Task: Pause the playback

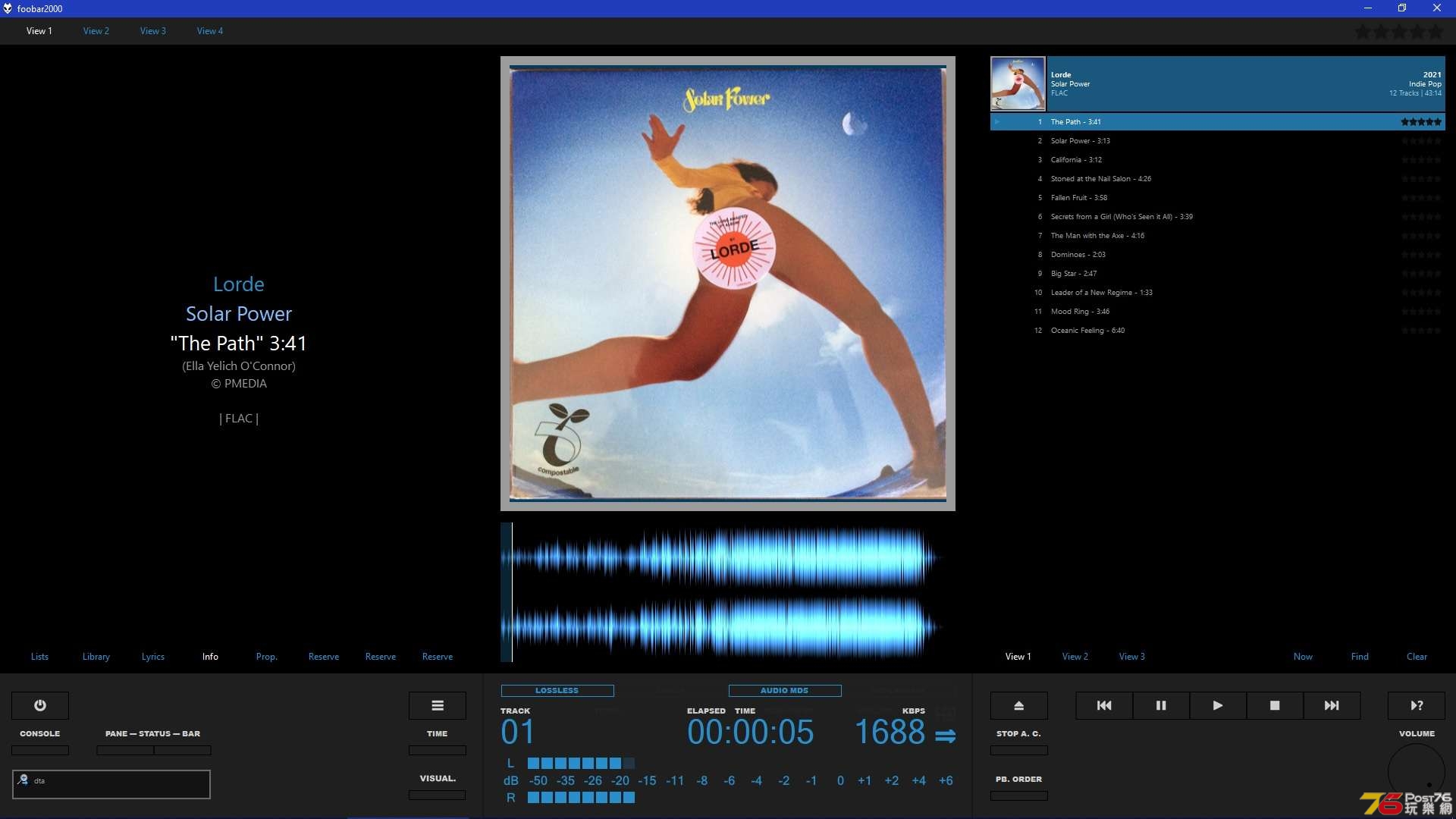Action: [x=1161, y=705]
